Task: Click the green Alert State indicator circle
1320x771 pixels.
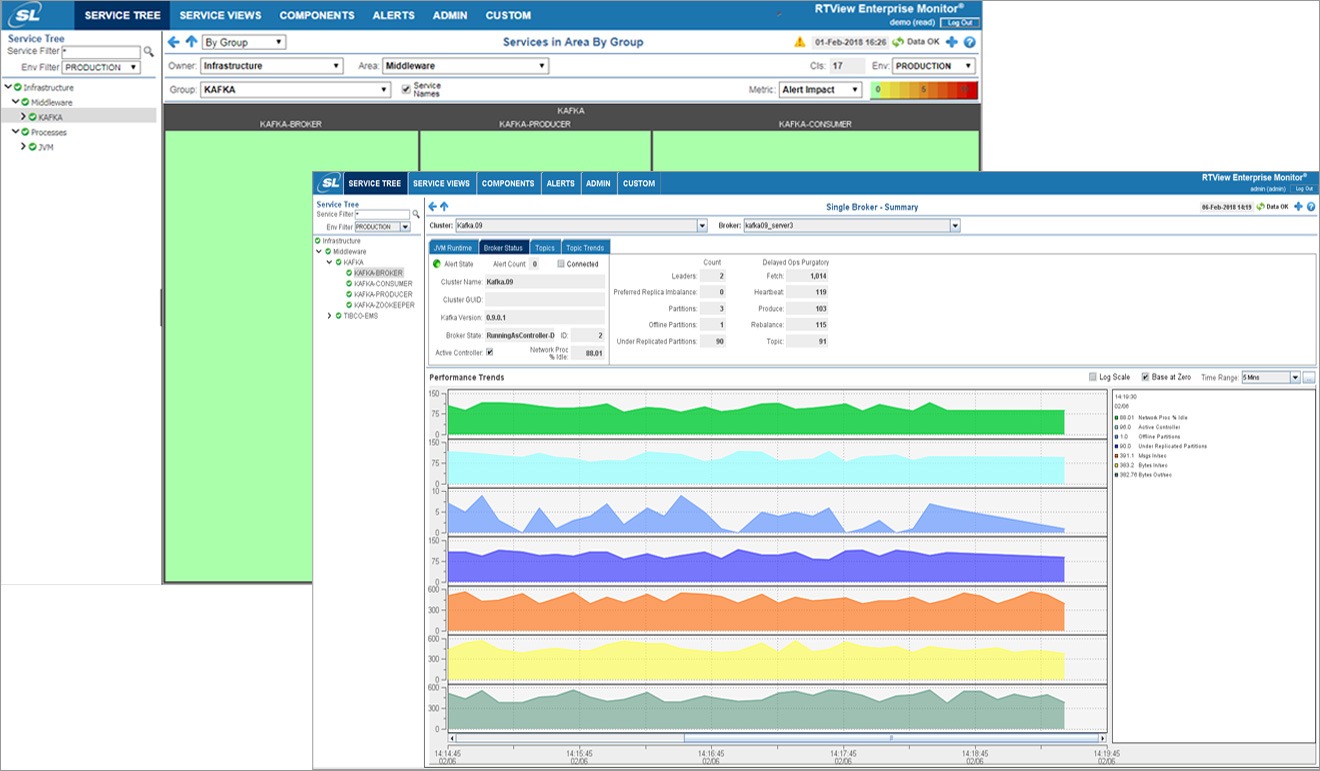Action: click(x=437, y=264)
